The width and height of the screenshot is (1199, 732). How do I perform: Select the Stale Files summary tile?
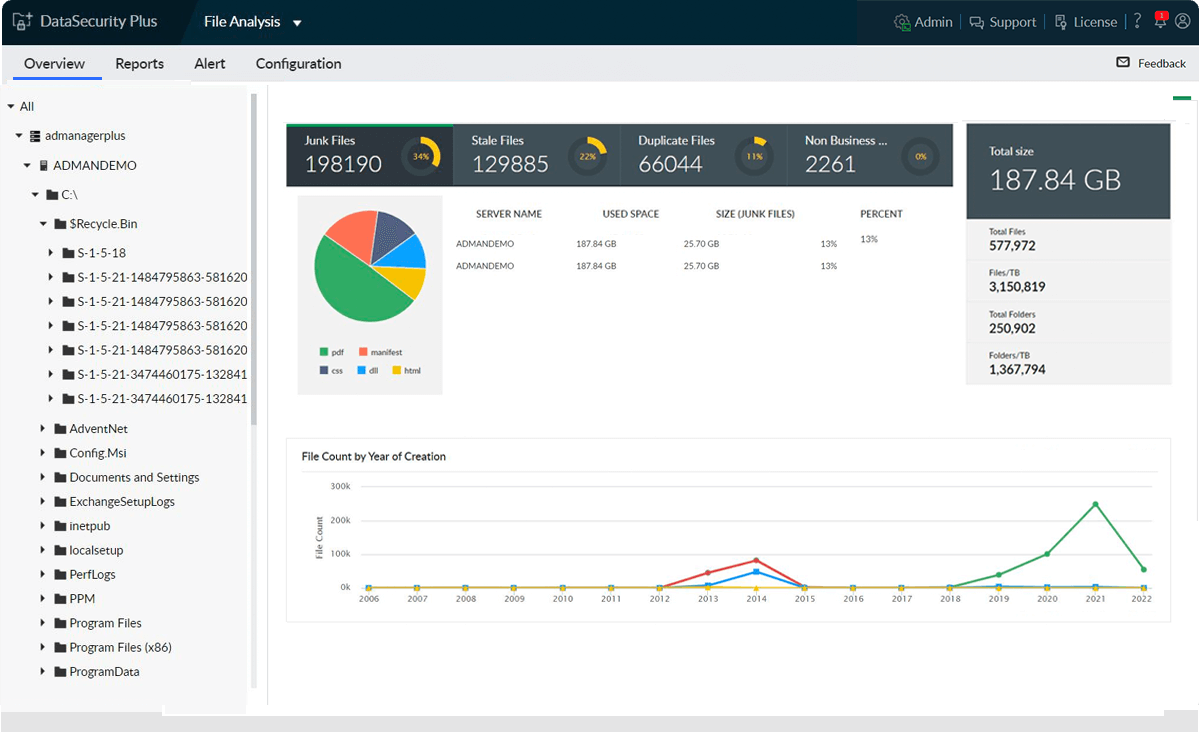pyautogui.click(x=536, y=155)
